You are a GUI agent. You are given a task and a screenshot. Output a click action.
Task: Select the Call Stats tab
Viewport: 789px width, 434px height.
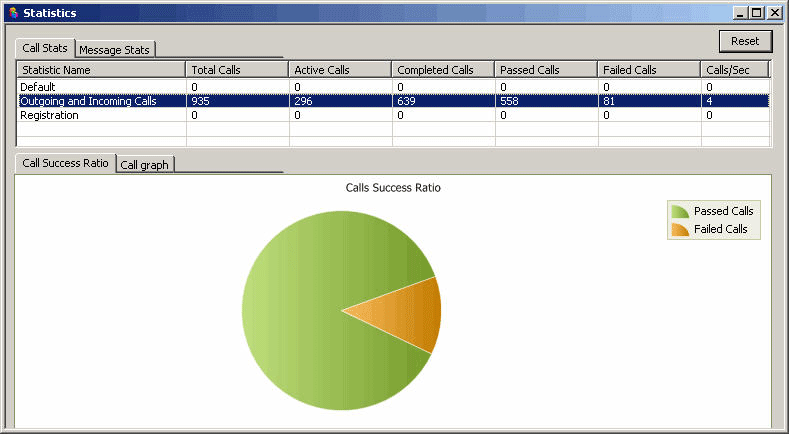pos(45,48)
